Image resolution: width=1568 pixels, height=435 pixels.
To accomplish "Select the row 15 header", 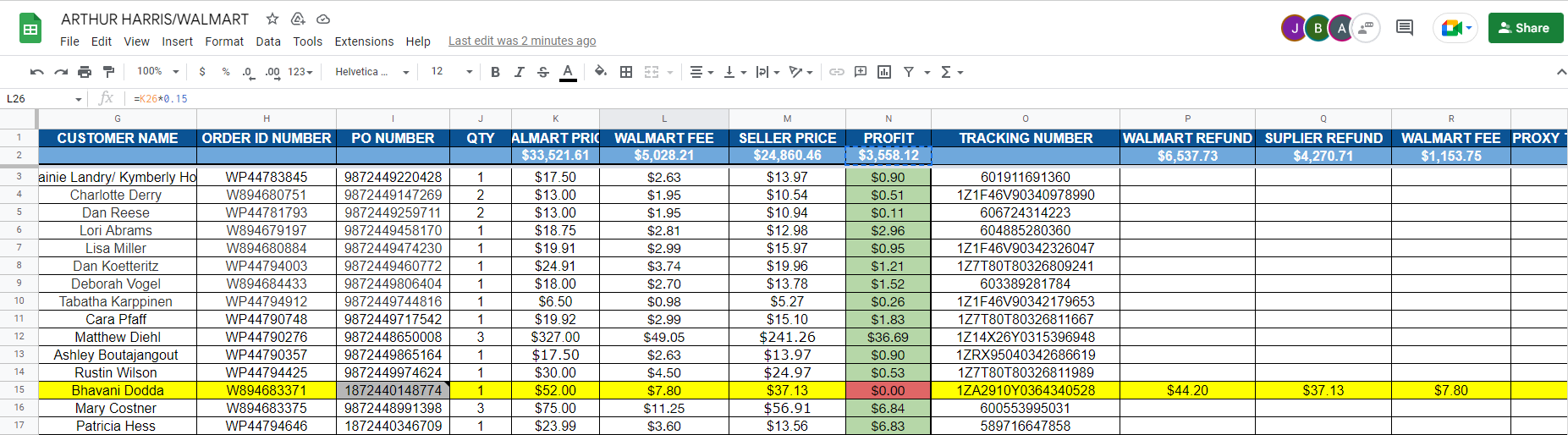I will [19, 390].
